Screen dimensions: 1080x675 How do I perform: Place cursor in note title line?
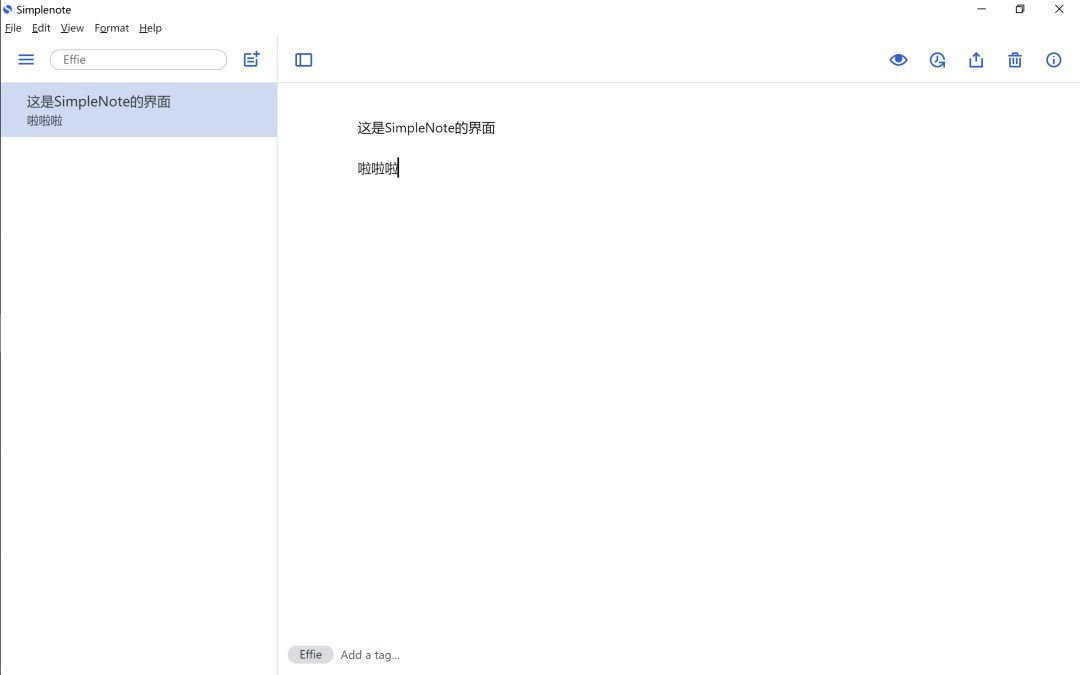426,128
